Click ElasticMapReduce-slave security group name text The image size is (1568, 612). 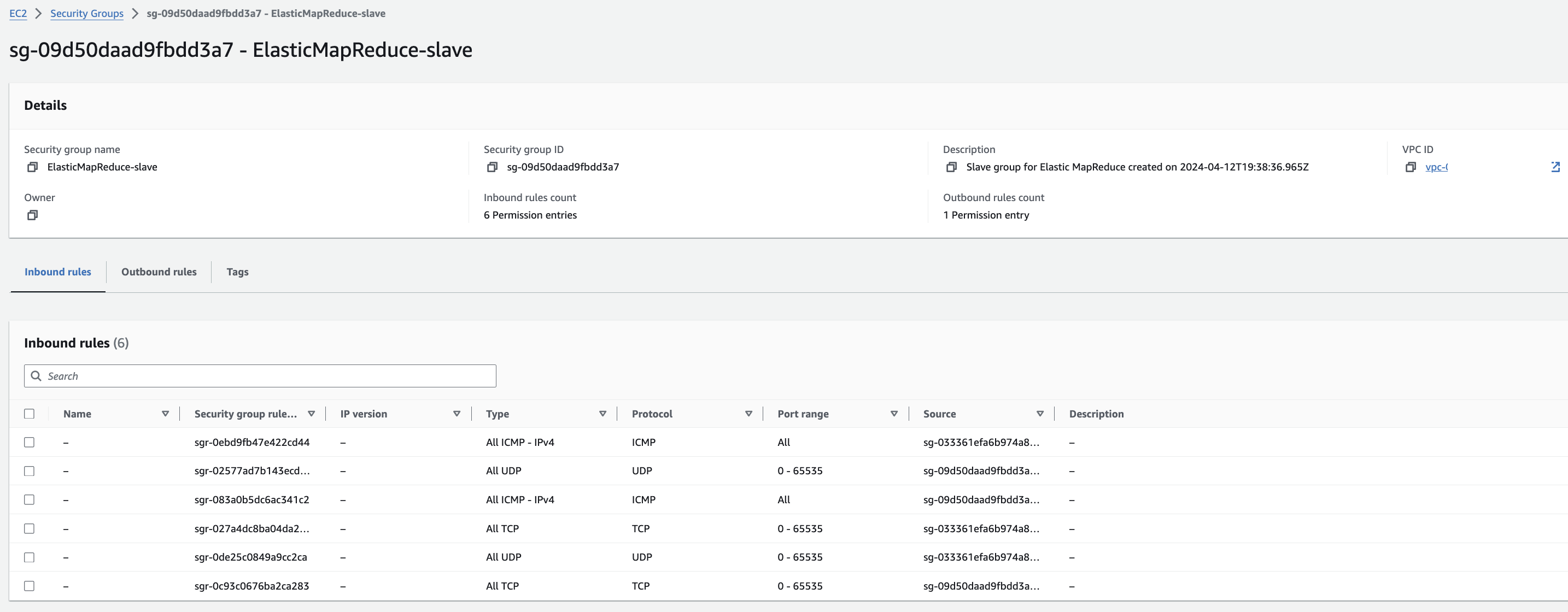tap(102, 167)
